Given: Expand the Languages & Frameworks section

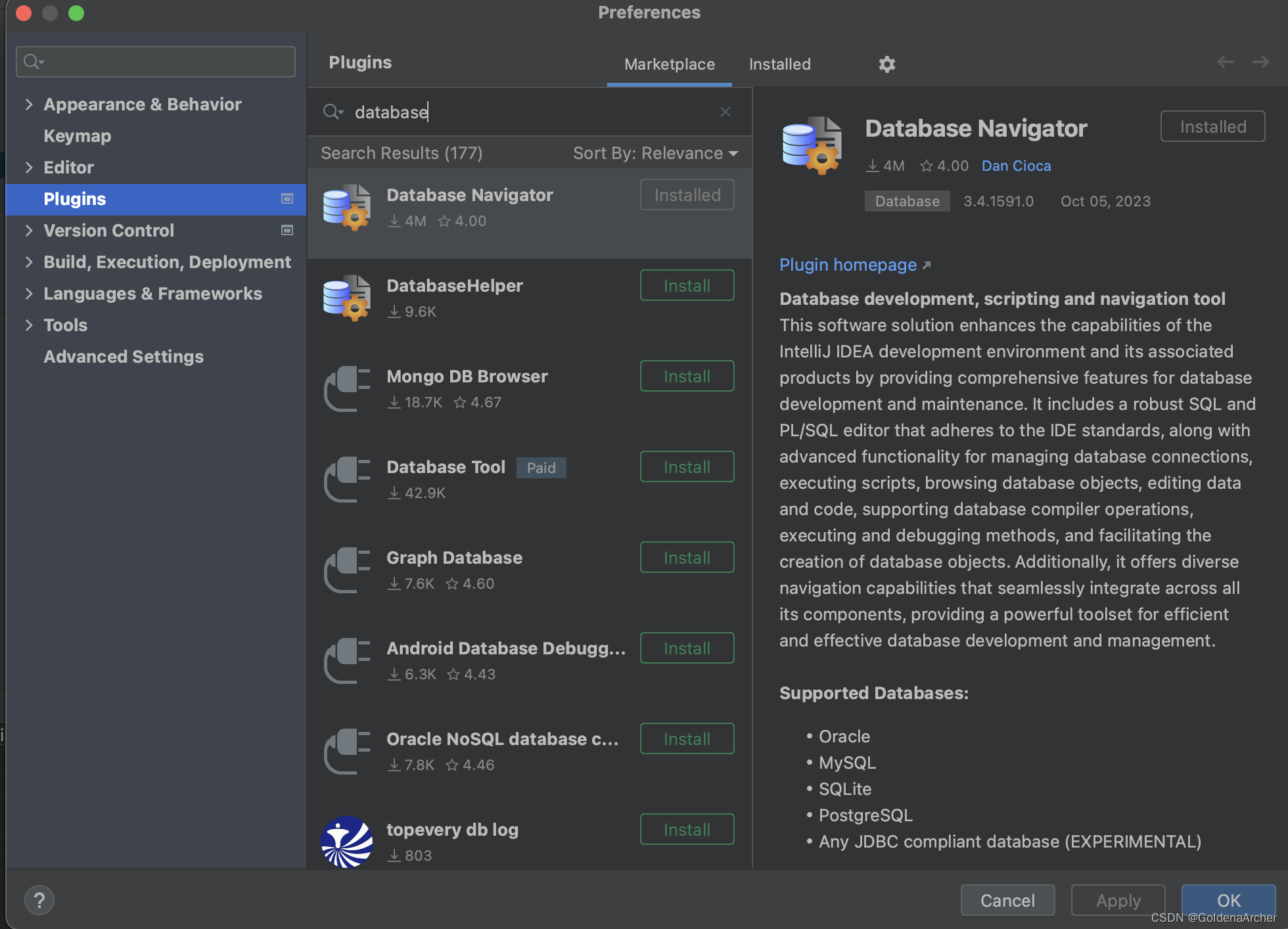Looking at the screenshot, I should pos(29,293).
